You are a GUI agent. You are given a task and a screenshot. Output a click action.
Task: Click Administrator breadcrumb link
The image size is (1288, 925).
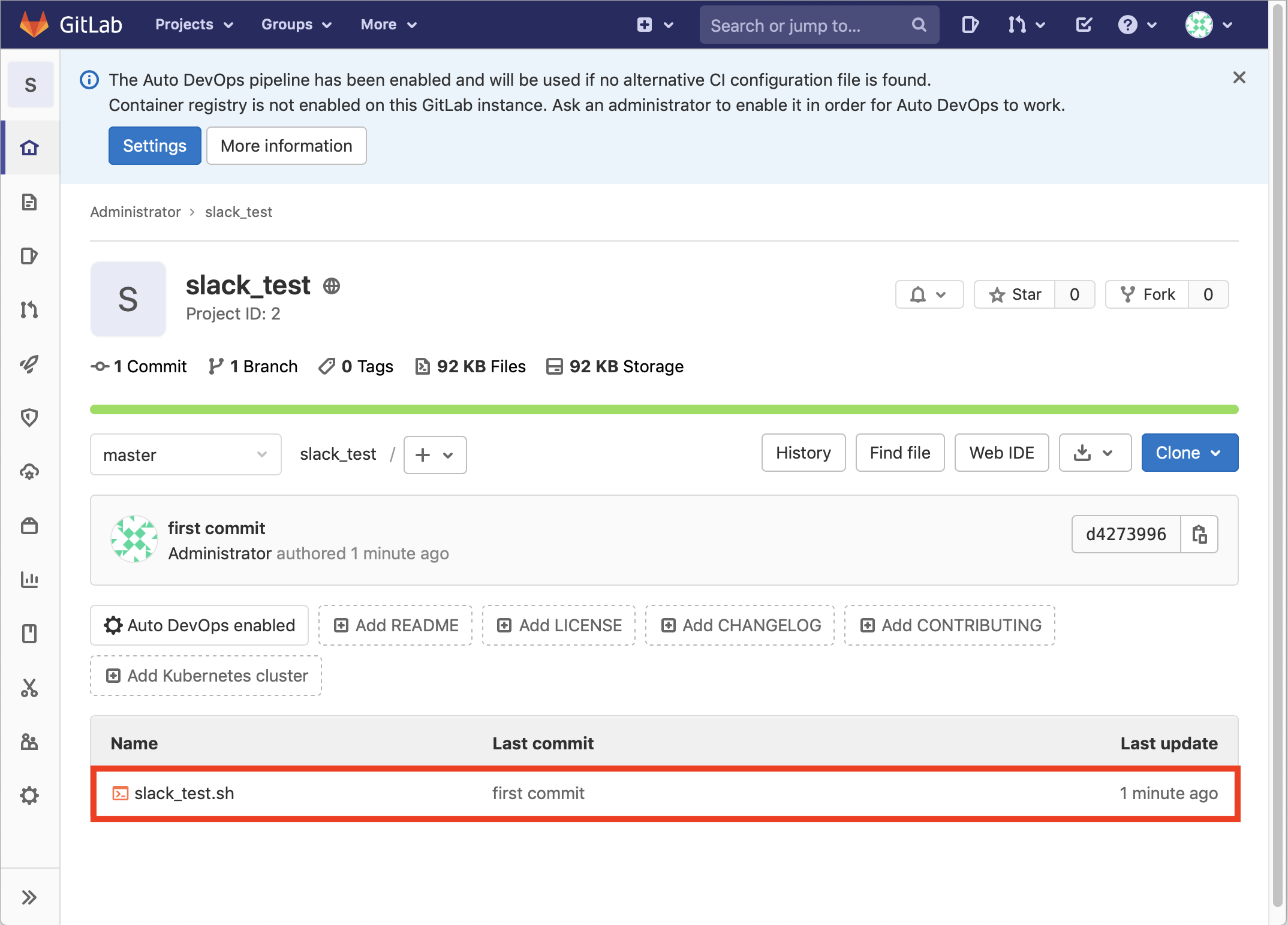pyautogui.click(x=136, y=212)
